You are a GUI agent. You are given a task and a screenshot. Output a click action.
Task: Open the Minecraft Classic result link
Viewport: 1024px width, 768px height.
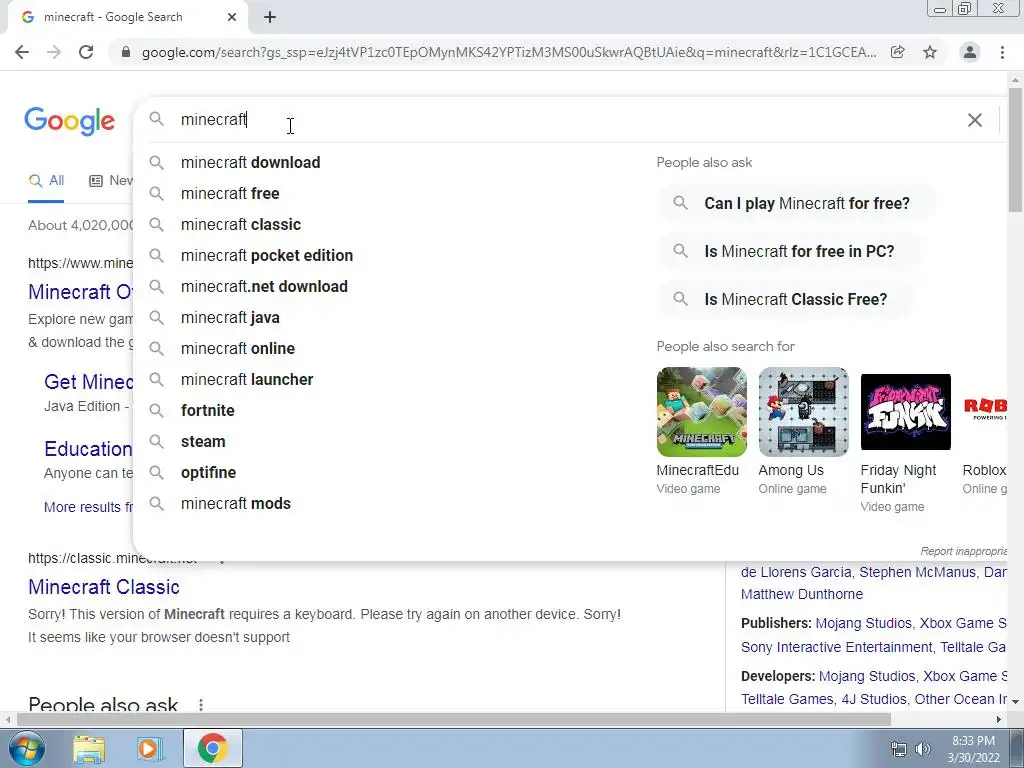(x=104, y=587)
